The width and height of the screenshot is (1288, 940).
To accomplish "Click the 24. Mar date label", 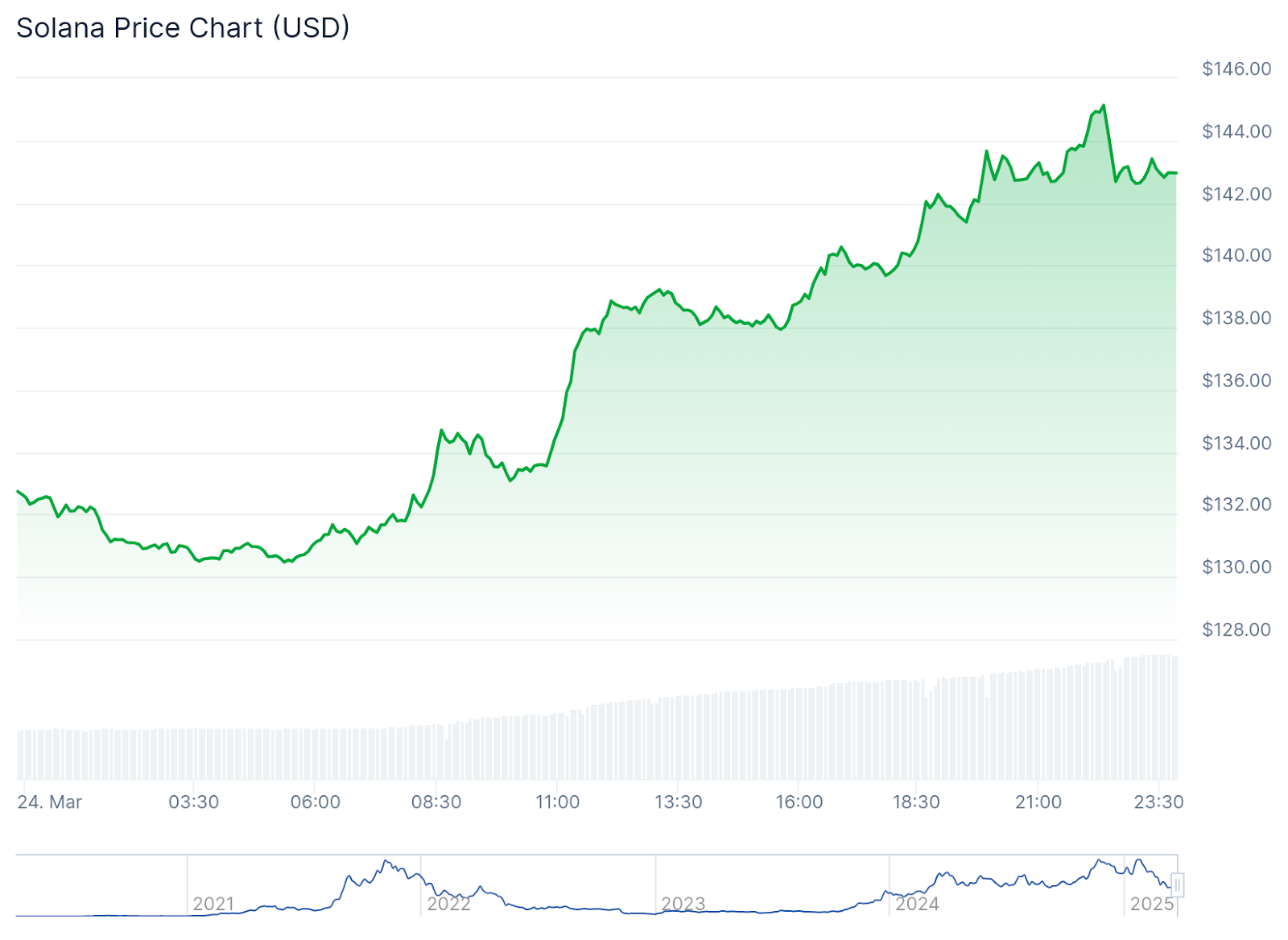I will pos(50,802).
